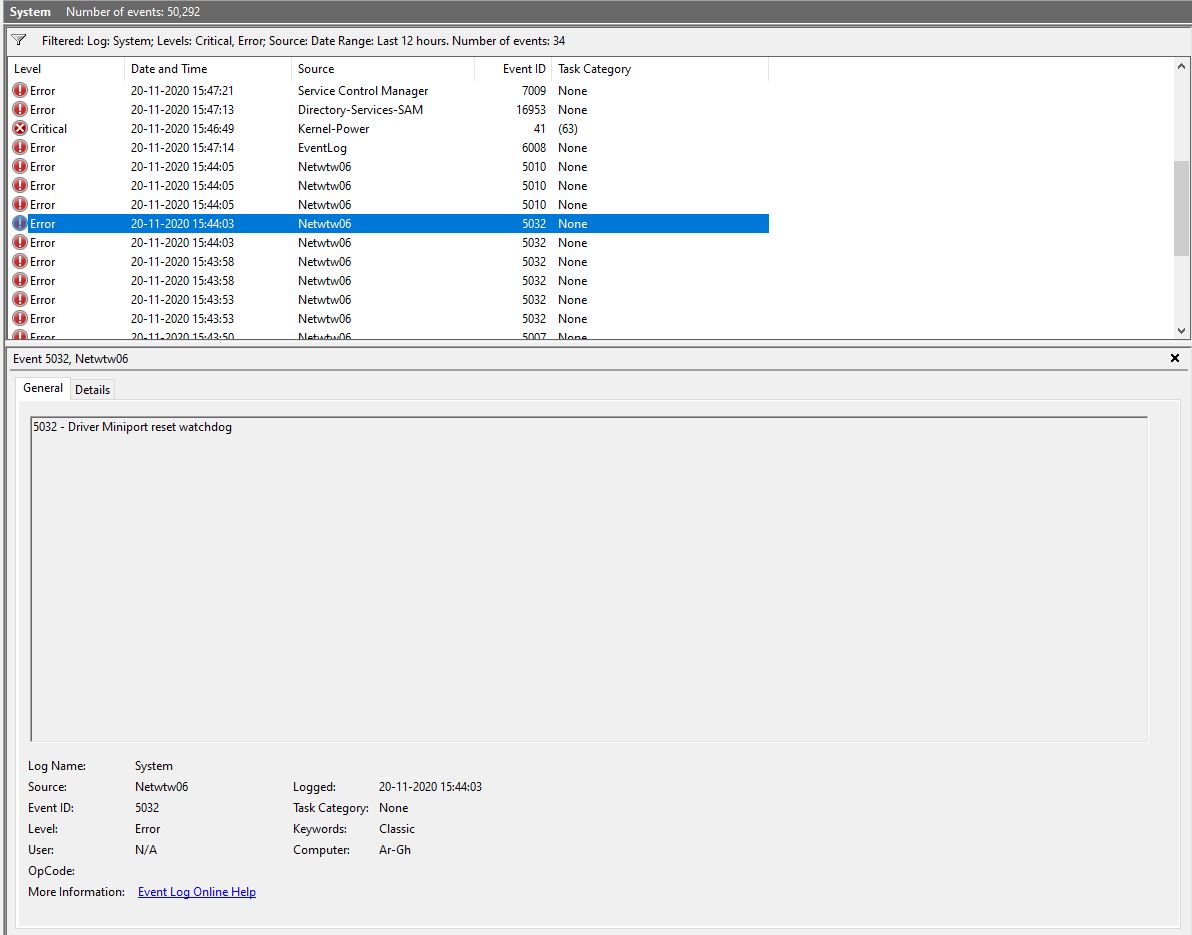Select the Kernel-Power critical event

click(x=388, y=128)
